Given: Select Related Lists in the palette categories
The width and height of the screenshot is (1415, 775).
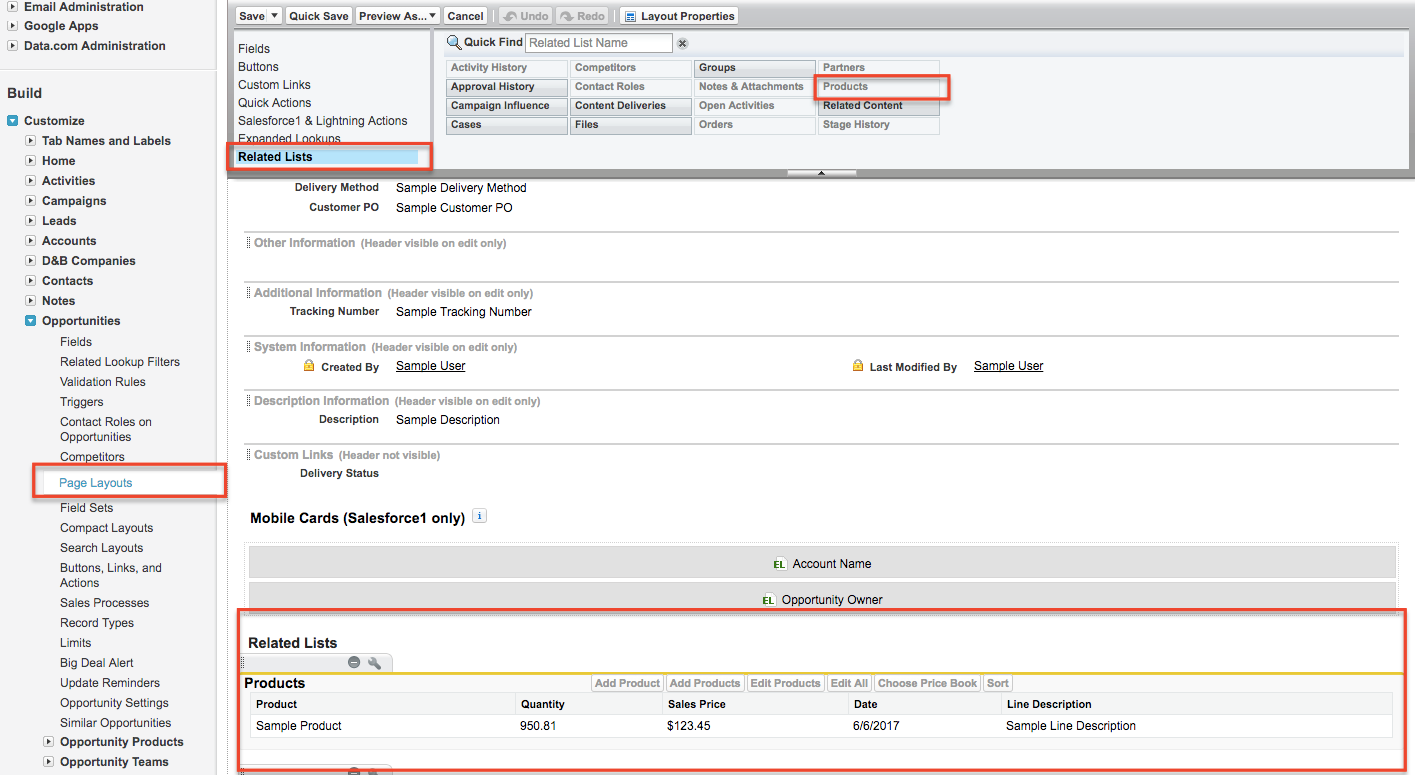Looking at the screenshot, I should [275, 157].
